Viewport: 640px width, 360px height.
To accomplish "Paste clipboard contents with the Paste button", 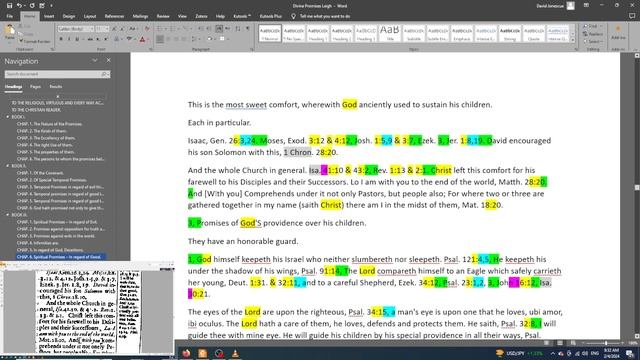I will coord(9,33).
